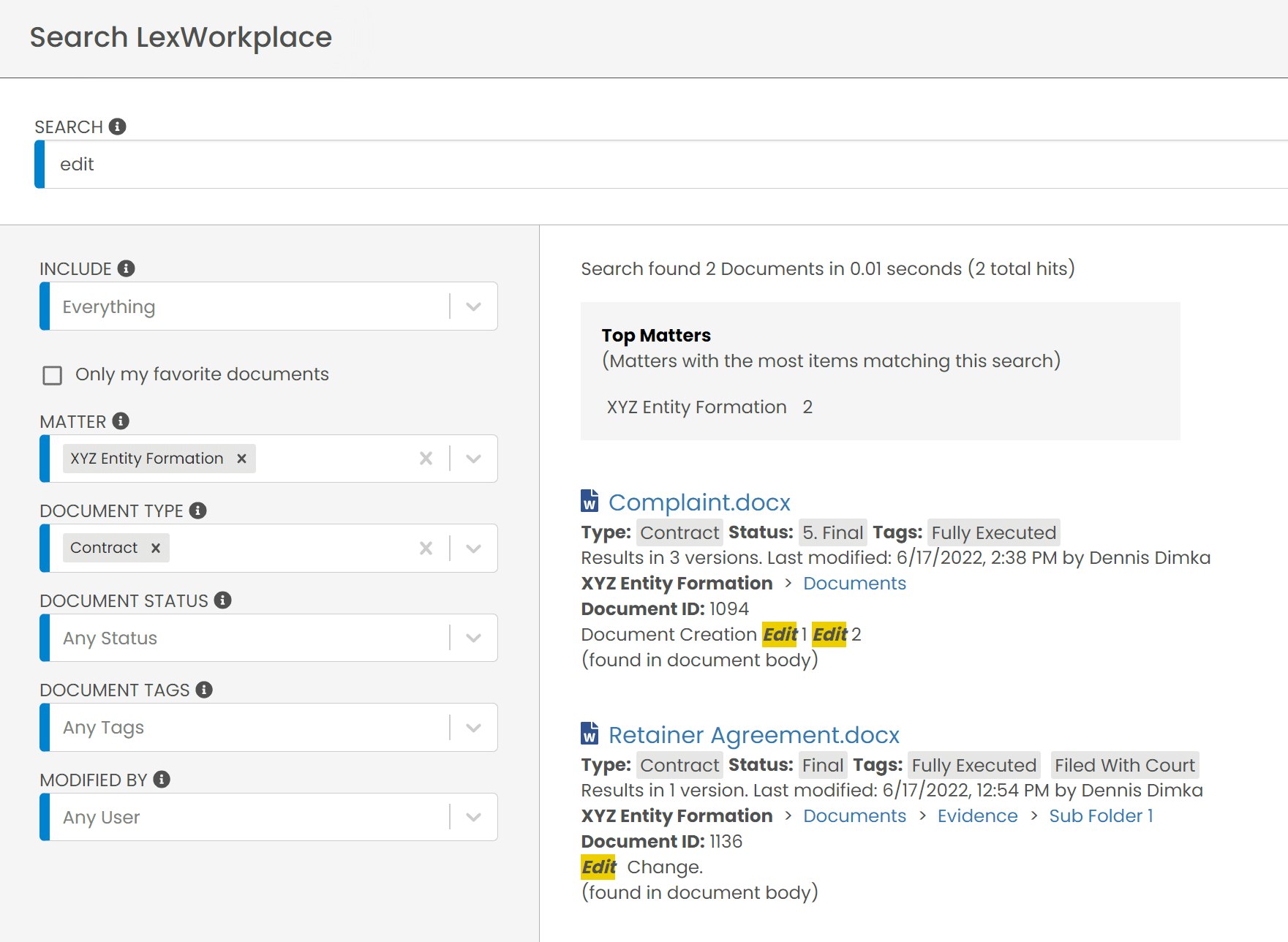Click the info icon beside INCLUDE label

(126, 268)
